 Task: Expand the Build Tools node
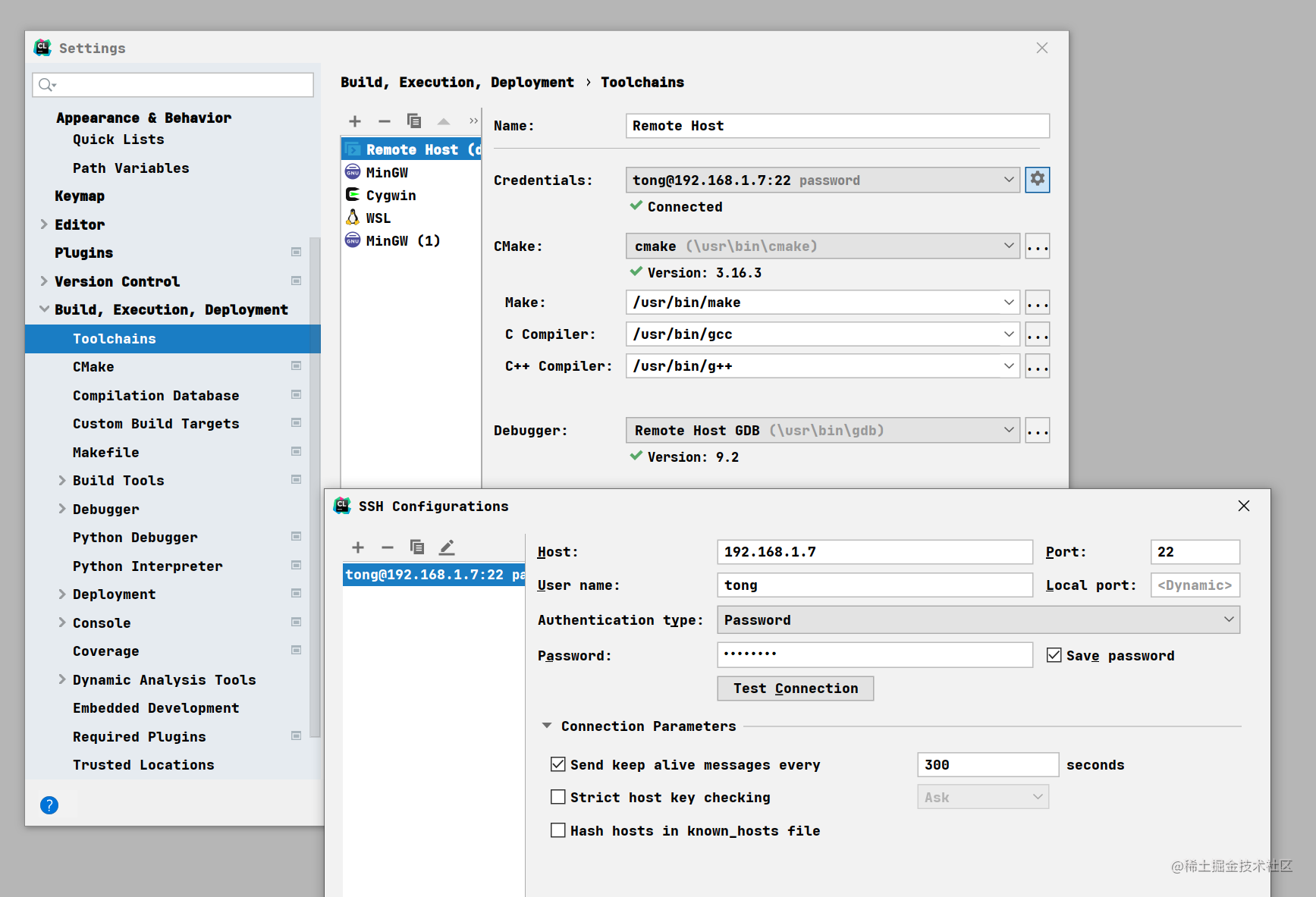pos(62,480)
